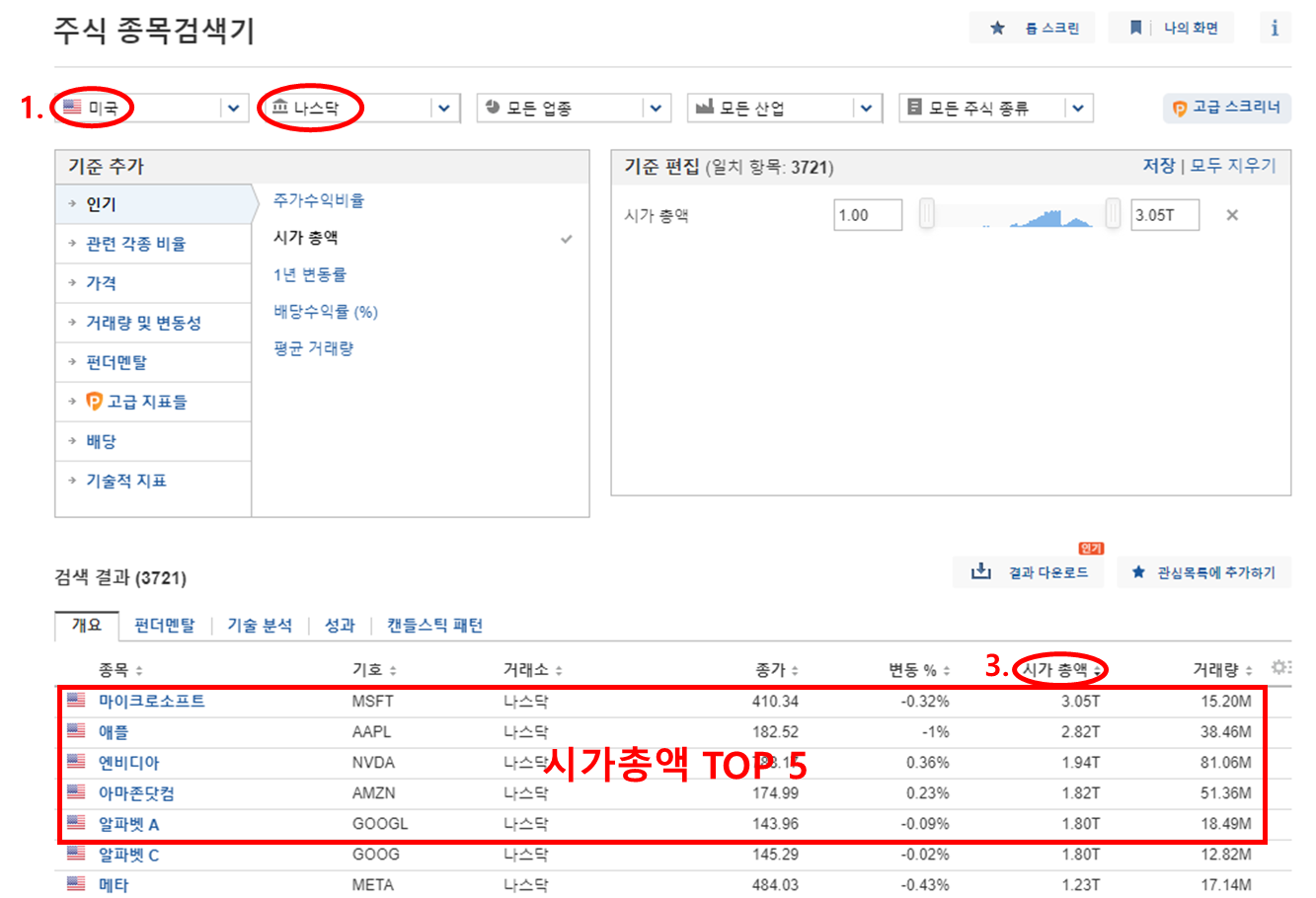Expand the 고급 지표들 category
This screenshot has width=1316, height=898.
[154, 402]
